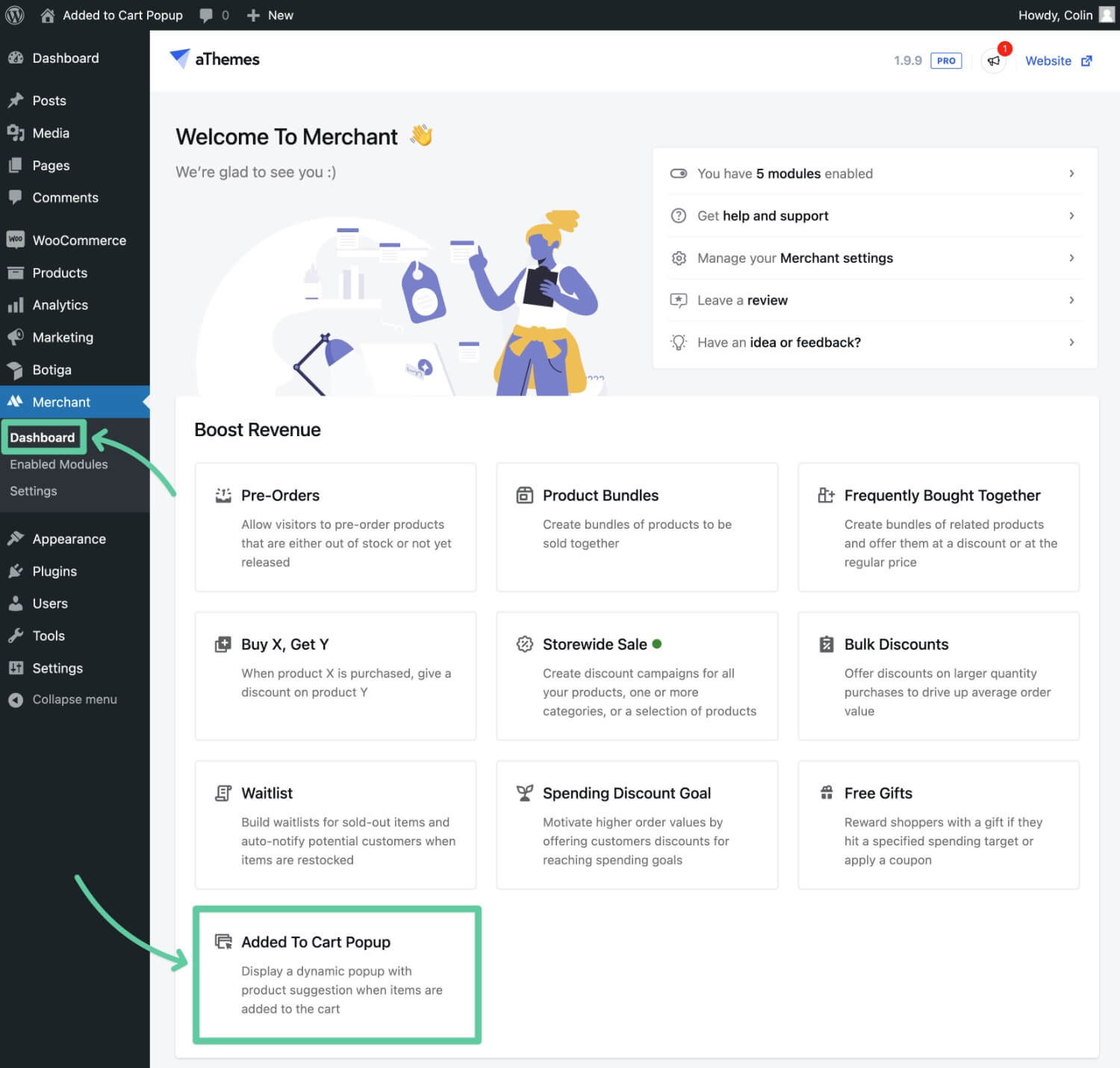The height and width of the screenshot is (1068, 1120).
Task: Click the Spending Discount Goal module icon
Action: pos(525,792)
